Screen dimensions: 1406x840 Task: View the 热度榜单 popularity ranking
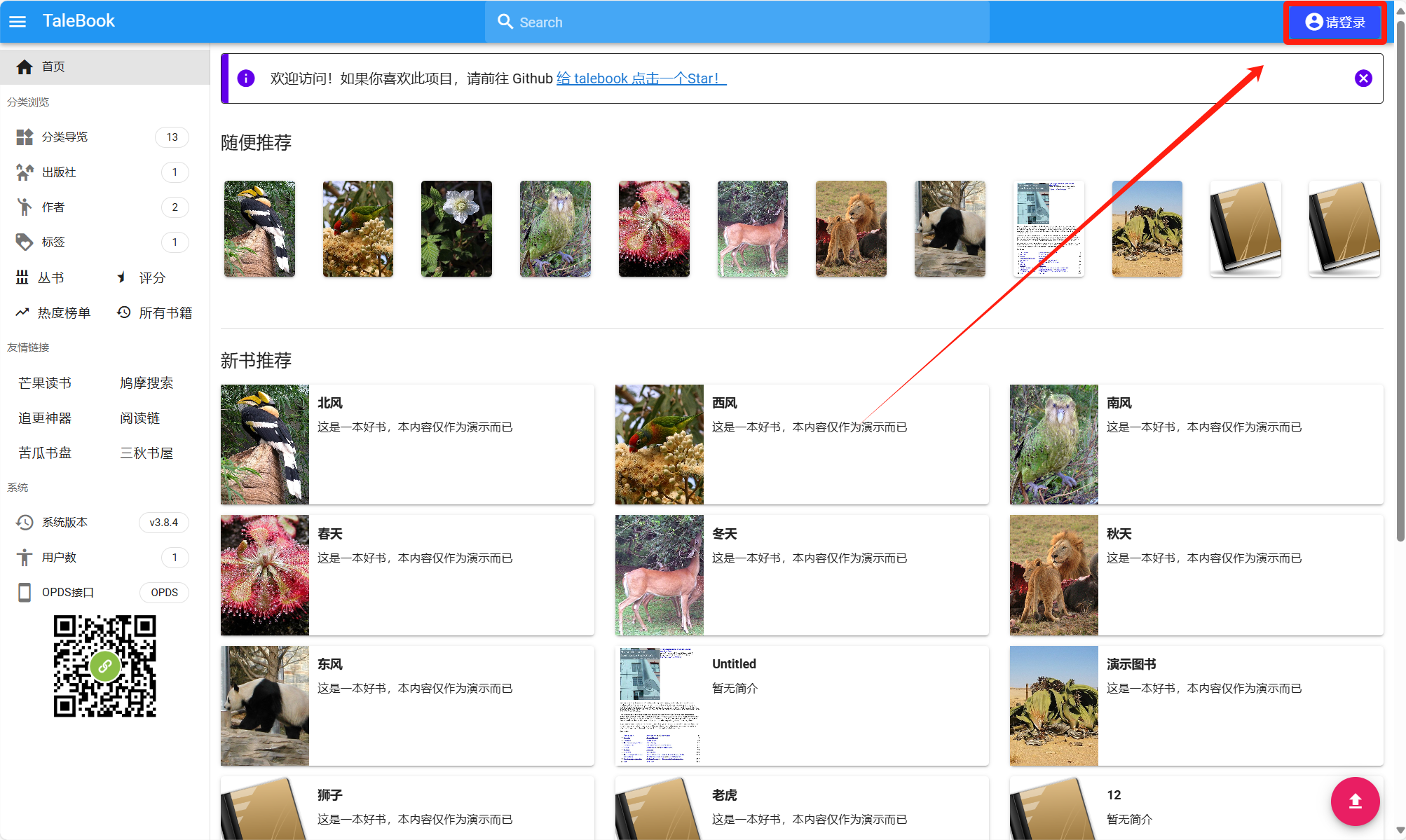tap(63, 313)
